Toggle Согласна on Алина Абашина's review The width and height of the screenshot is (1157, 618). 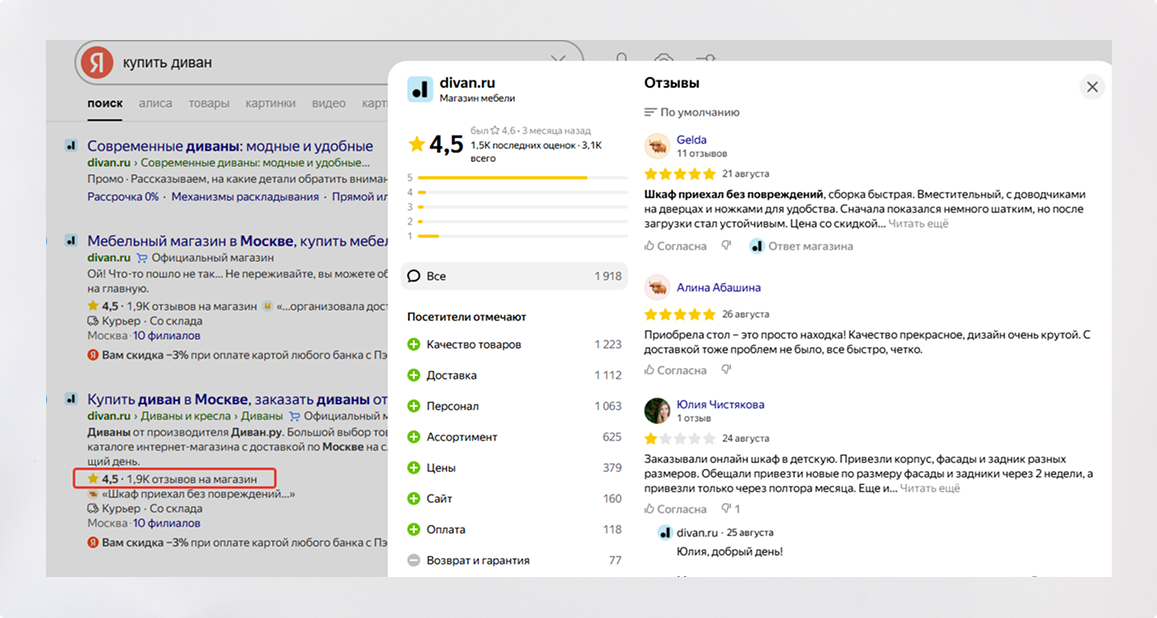tap(675, 370)
